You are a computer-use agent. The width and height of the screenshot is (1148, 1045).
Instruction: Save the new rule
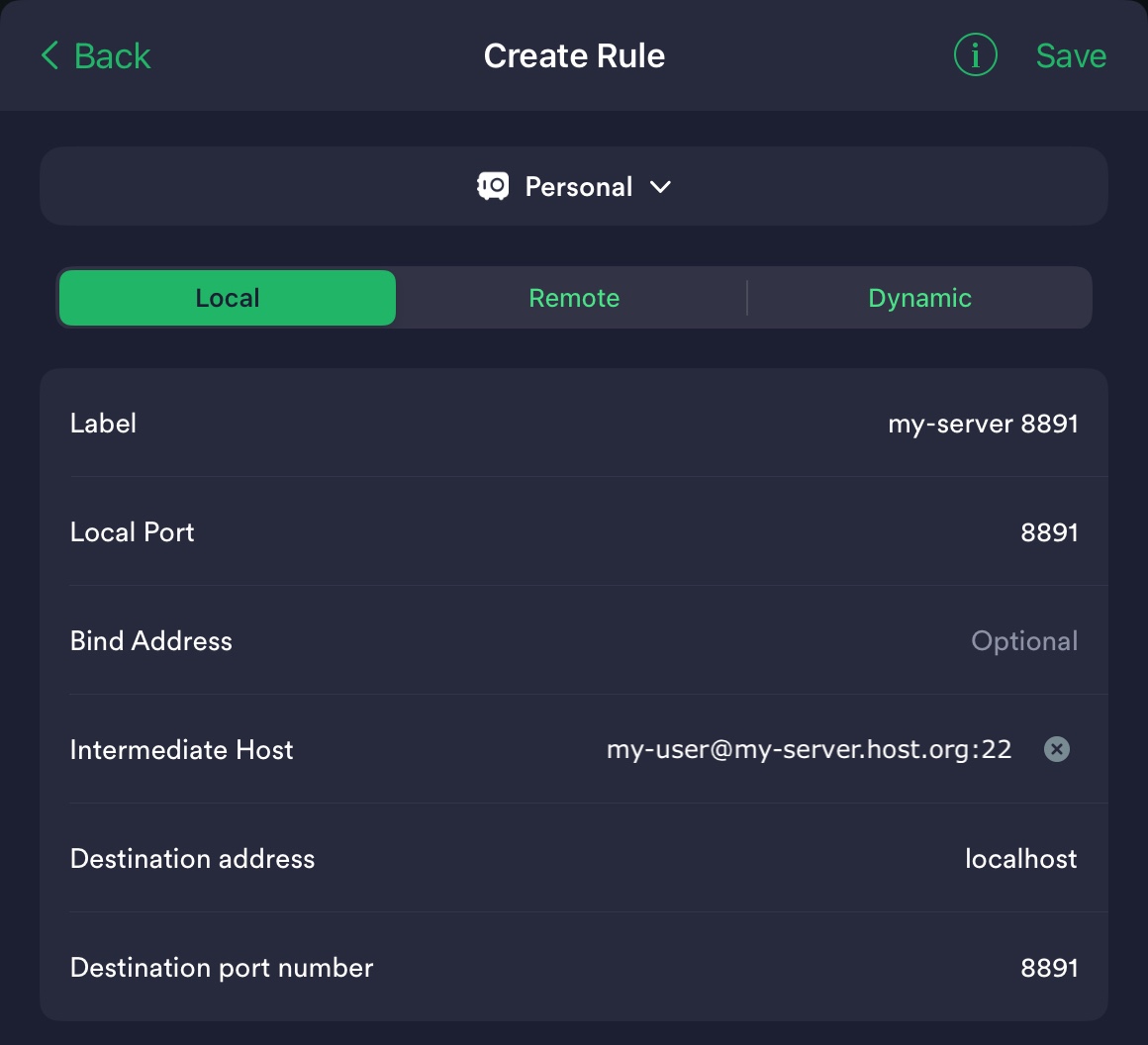1071,55
